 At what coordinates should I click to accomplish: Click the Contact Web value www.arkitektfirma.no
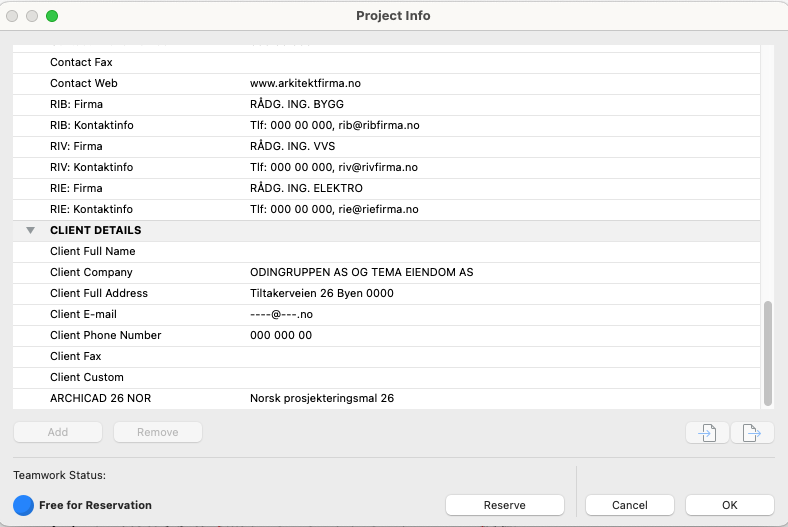[x=304, y=83]
